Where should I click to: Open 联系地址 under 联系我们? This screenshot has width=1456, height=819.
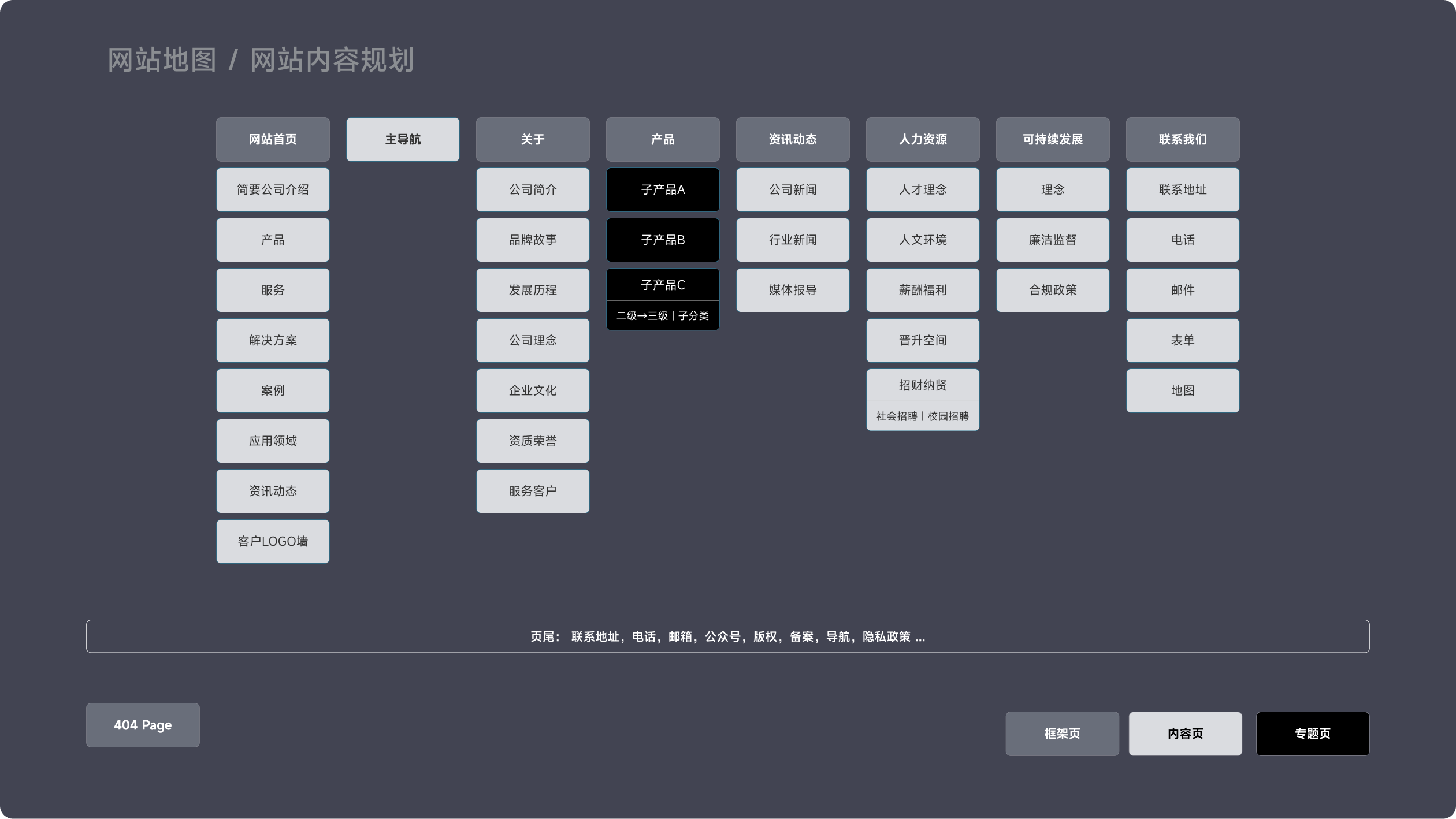1183,189
